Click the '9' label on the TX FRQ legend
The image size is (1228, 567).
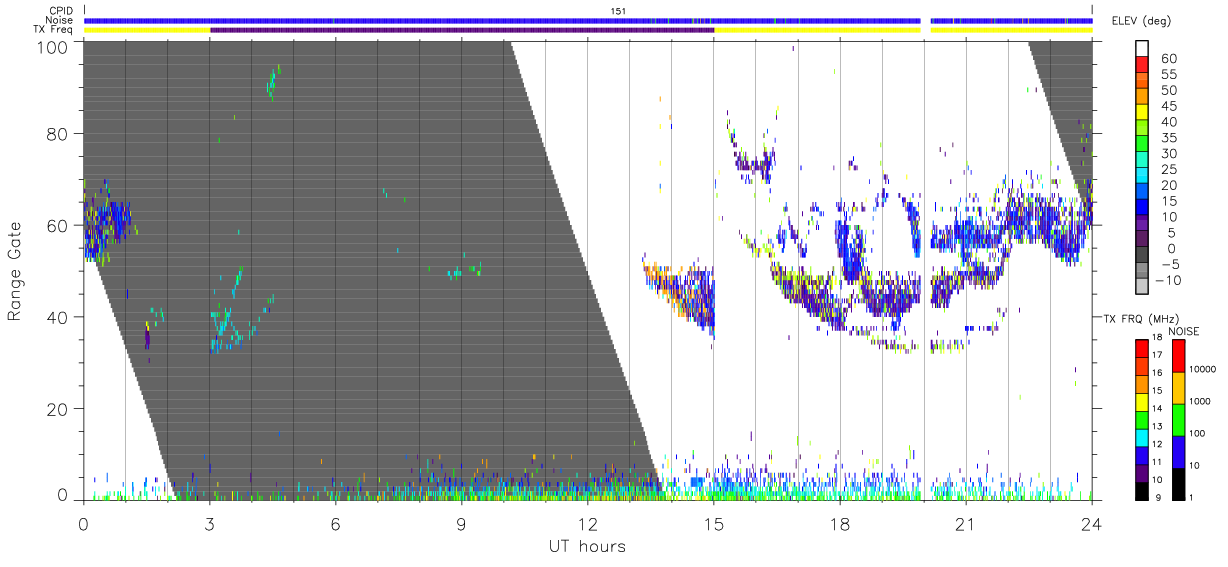click(x=1159, y=497)
